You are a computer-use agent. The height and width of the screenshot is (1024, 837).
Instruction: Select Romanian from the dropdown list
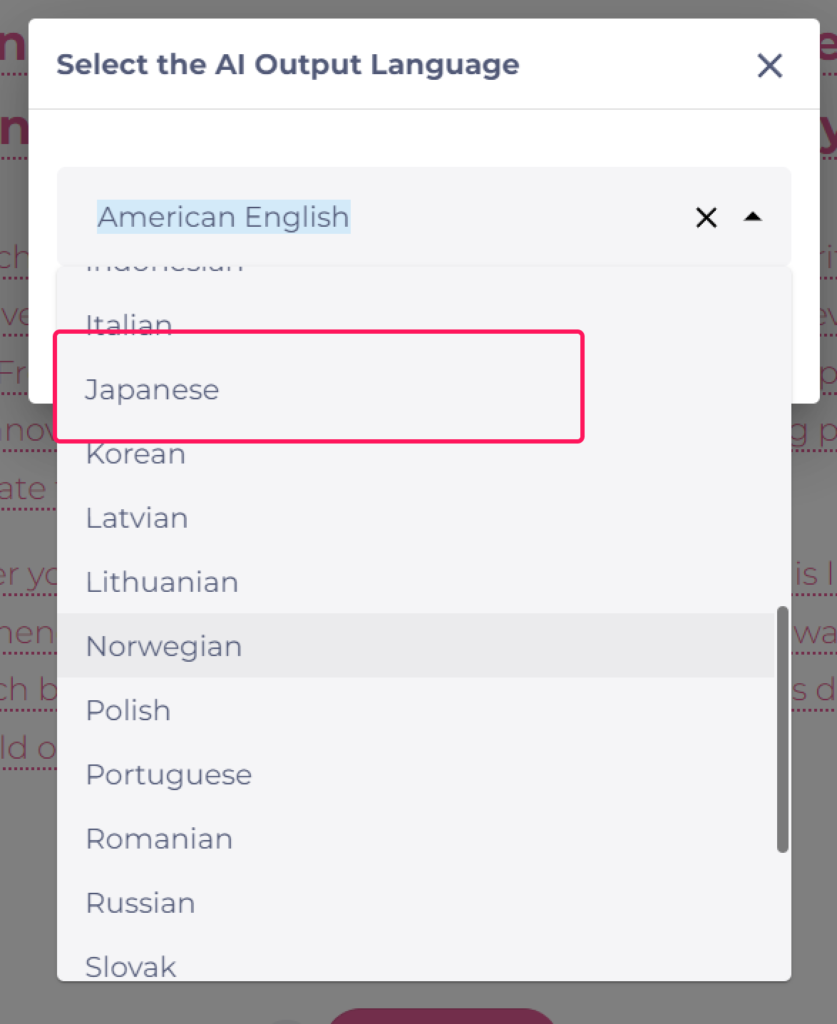click(159, 839)
